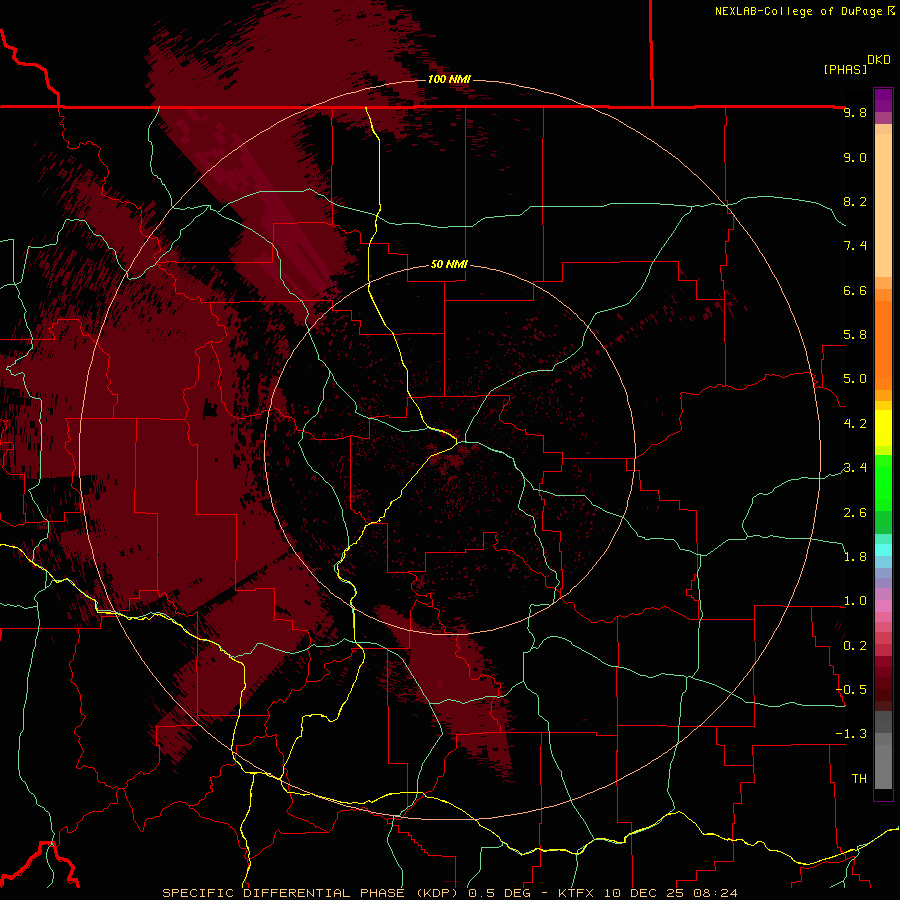Click the 10 DEC 25 08:24 timestamp
The width and height of the screenshot is (900, 900).
click(x=670, y=893)
